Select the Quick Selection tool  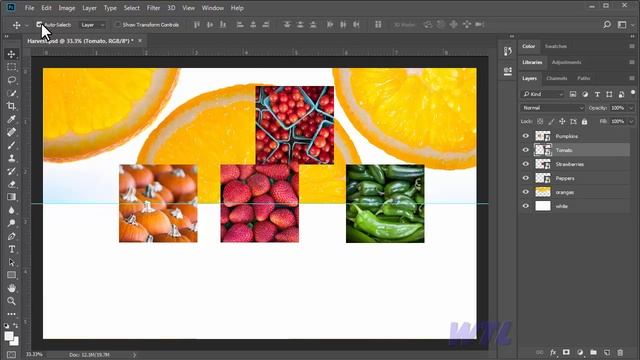[x=11, y=93]
